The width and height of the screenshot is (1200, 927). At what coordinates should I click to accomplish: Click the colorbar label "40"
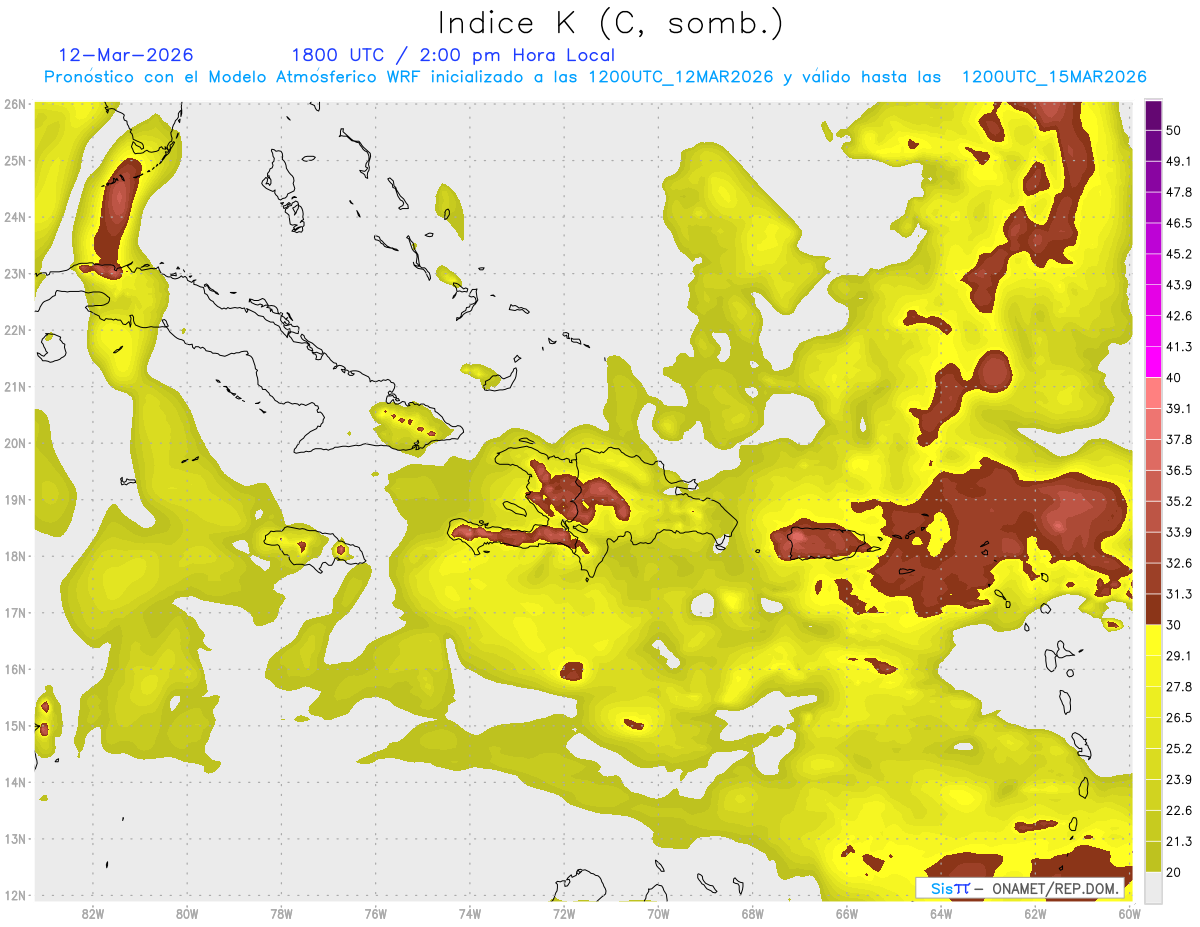(x=1174, y=378)
